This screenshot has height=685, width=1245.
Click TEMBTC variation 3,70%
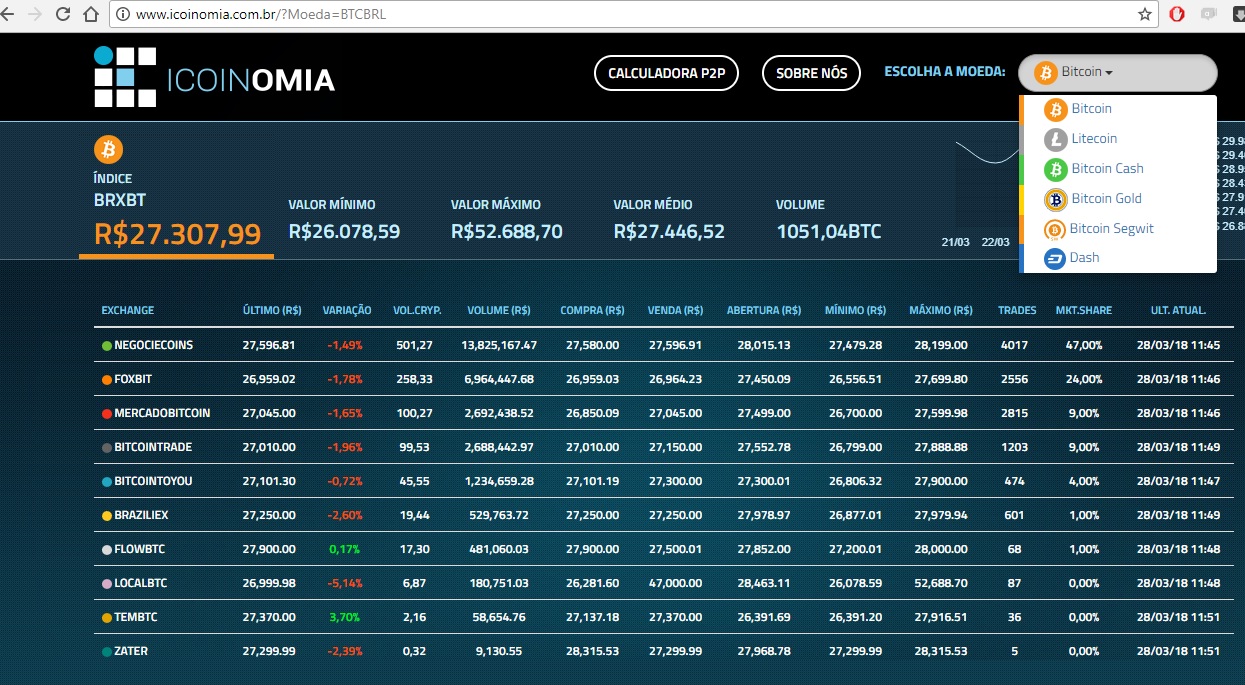click(x=343, y=618)
